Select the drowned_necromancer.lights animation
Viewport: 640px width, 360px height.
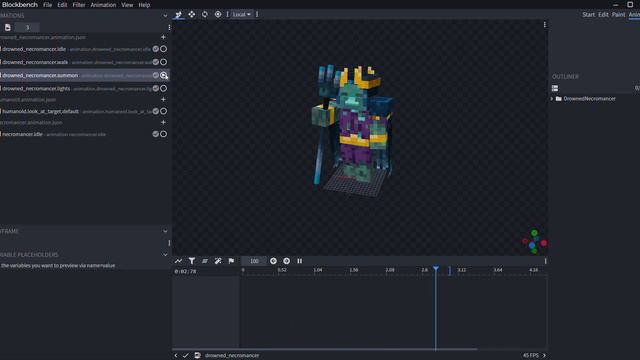pos(84,88)
